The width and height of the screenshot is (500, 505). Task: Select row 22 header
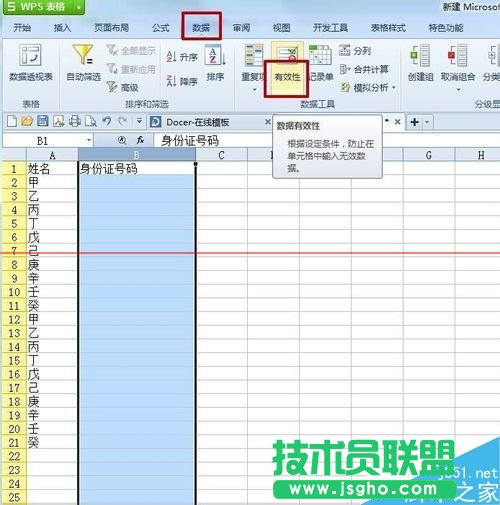pos(14,457)
